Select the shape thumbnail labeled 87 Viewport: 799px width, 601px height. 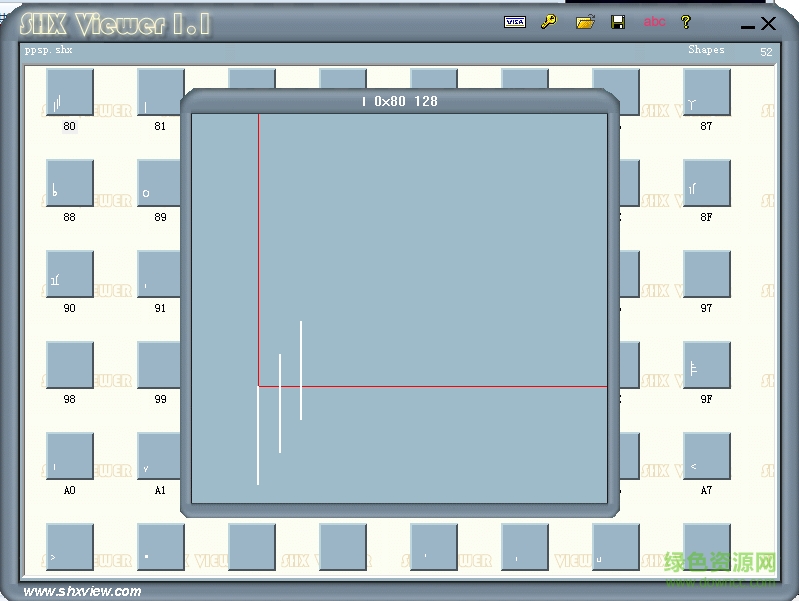click(x=707, y=92)
